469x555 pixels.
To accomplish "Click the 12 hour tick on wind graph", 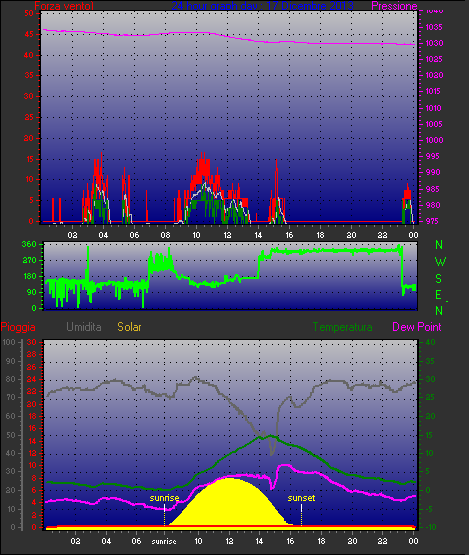I will pyautogui.click(x=227, y=235).
